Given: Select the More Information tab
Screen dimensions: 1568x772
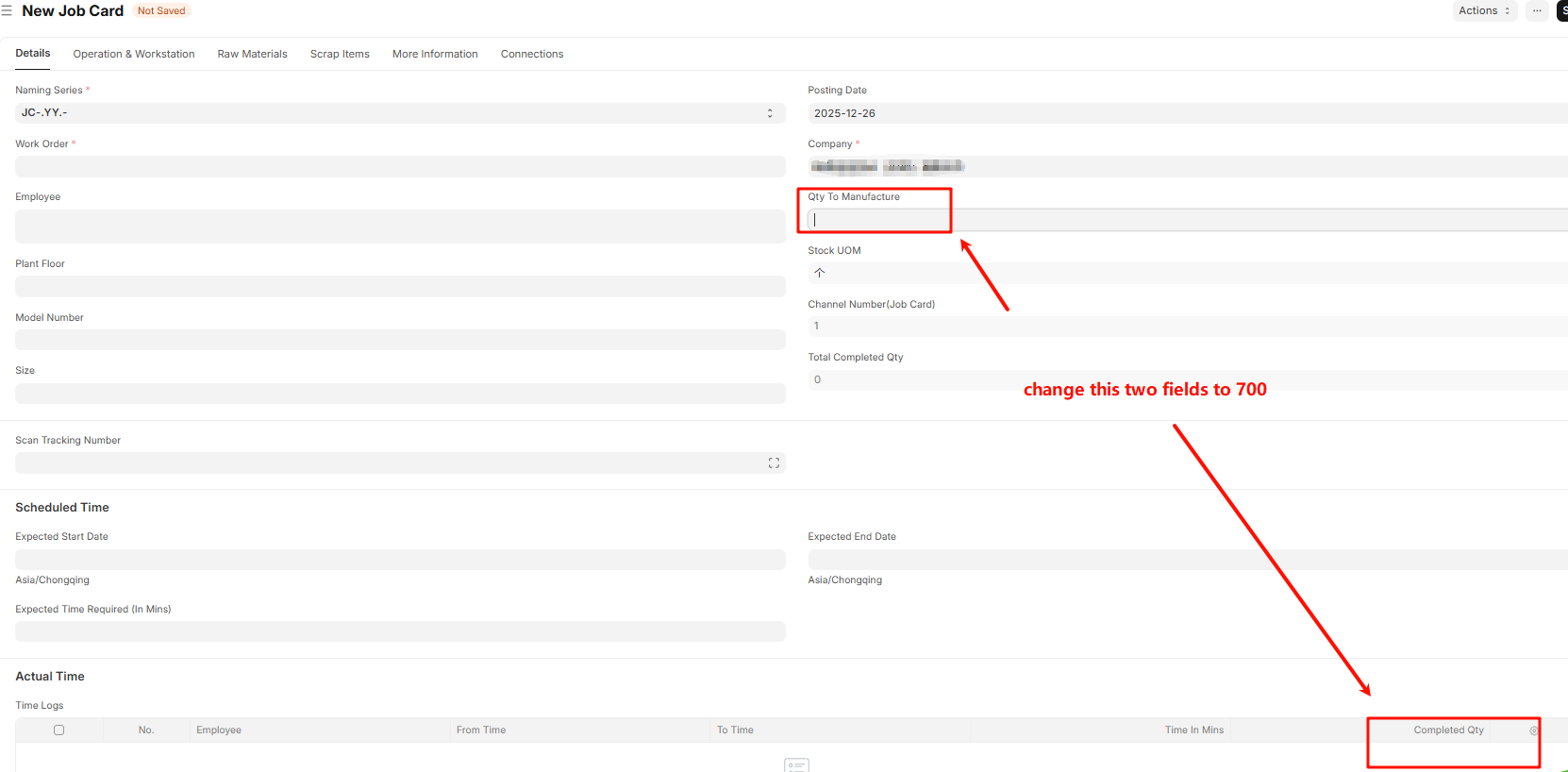Looking at the screenshot, I should pos(435,54).
